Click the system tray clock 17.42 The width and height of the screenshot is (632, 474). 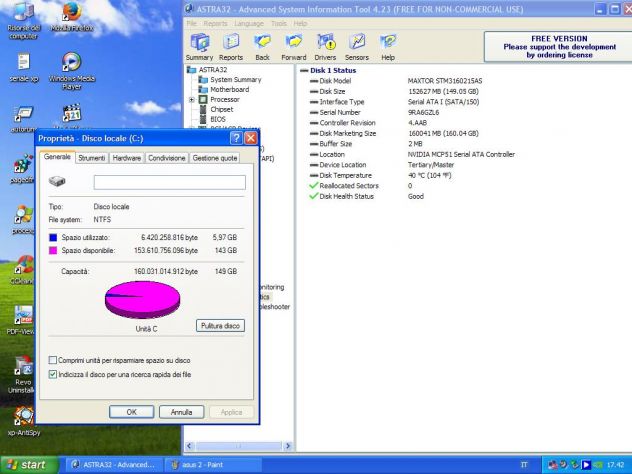(615, 465)
